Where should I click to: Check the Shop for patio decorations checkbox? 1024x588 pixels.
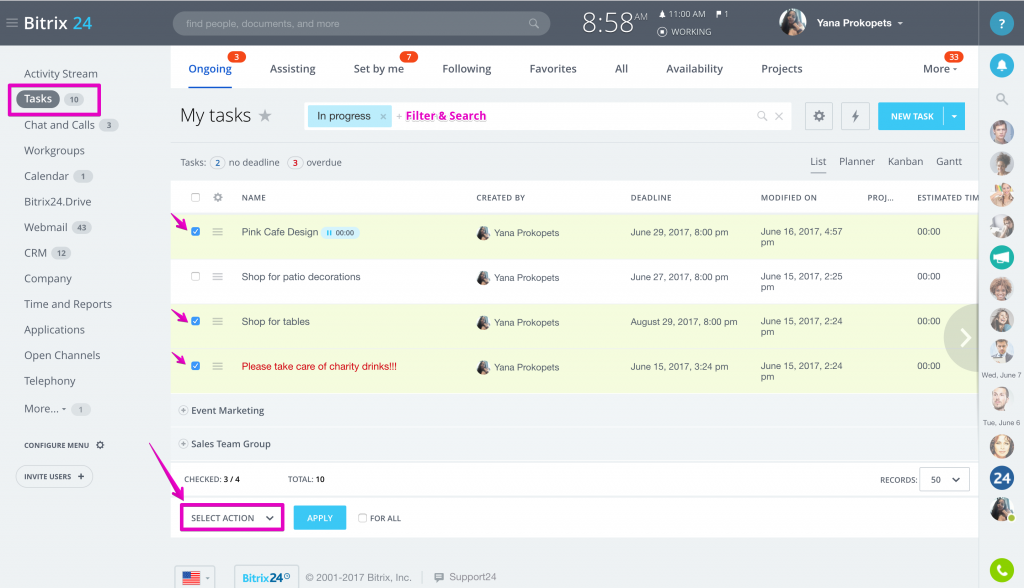195,276
